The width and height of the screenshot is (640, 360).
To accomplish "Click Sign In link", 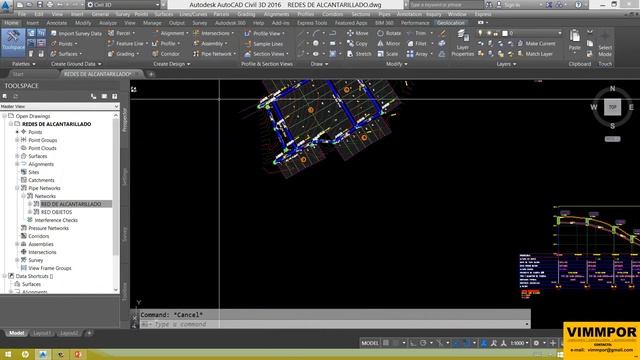I will coord(511,5).
